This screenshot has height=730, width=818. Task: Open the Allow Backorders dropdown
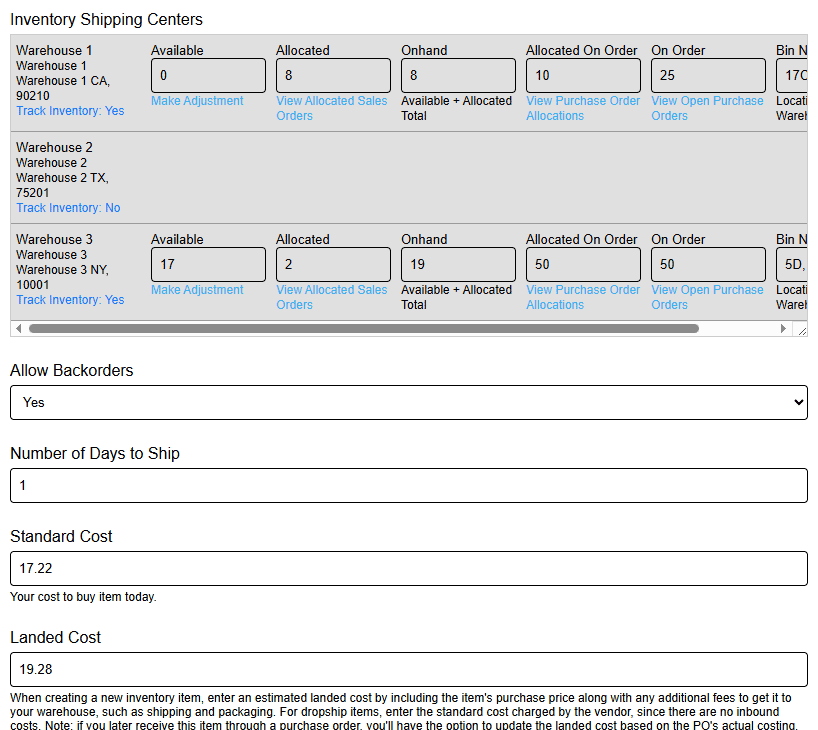click(409, 402)
